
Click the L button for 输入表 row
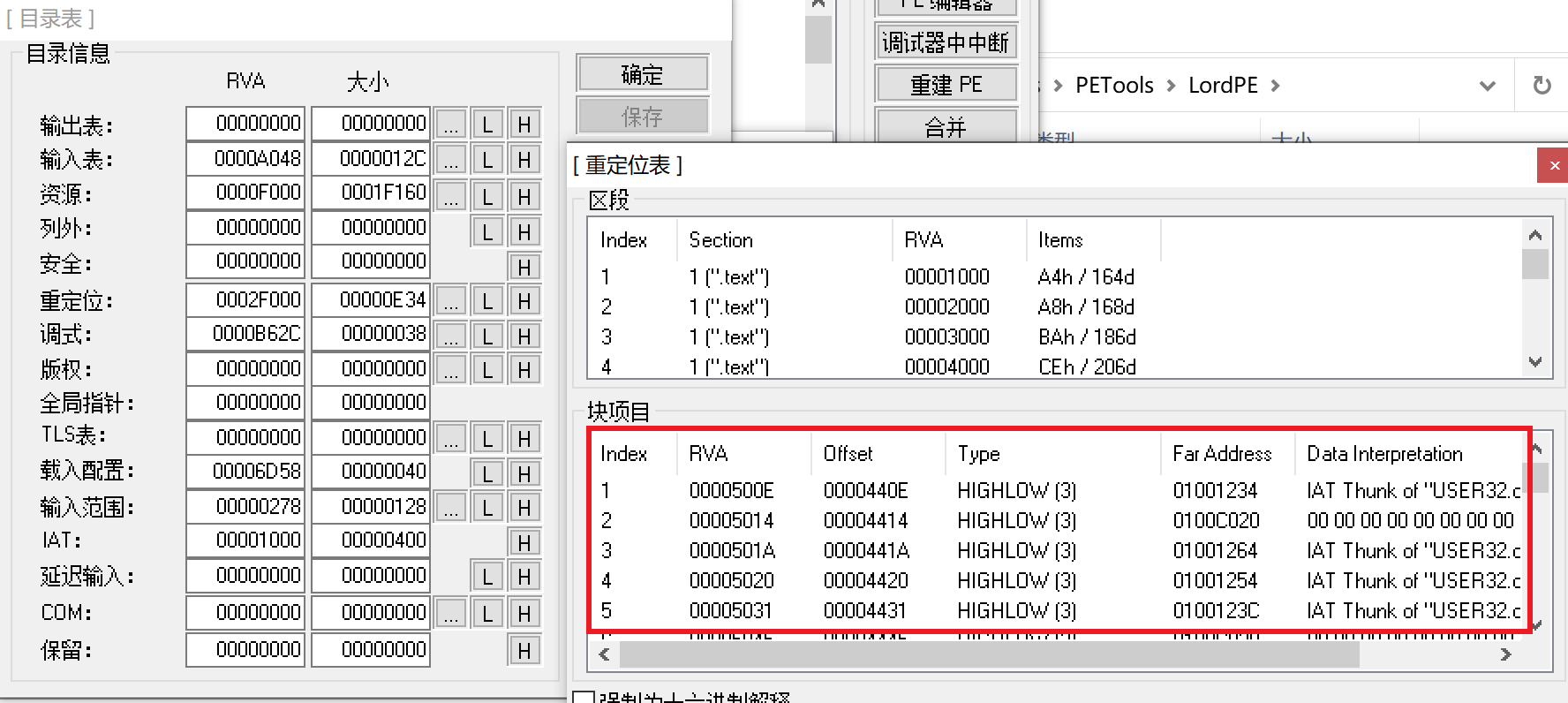(487, 160)
